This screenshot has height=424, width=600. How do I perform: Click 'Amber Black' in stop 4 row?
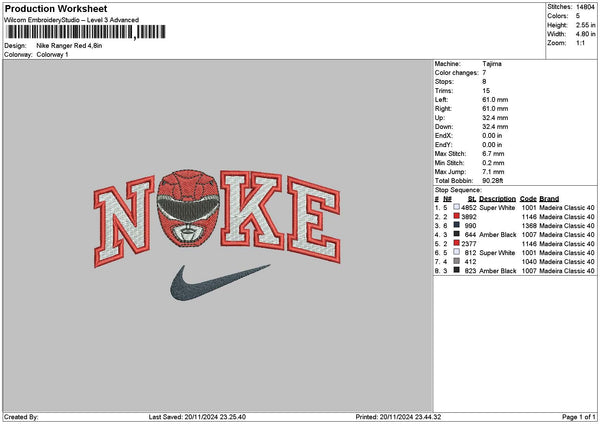(x=498, y=235)
